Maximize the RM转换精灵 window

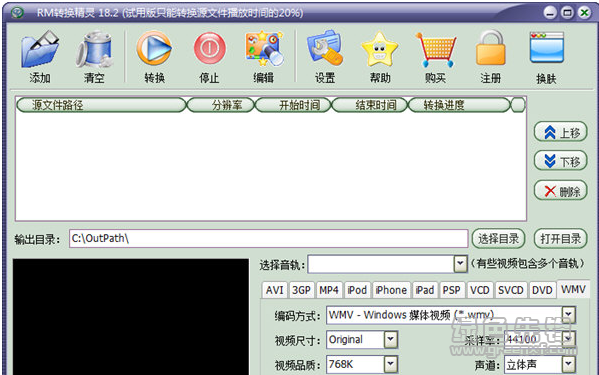567,13
